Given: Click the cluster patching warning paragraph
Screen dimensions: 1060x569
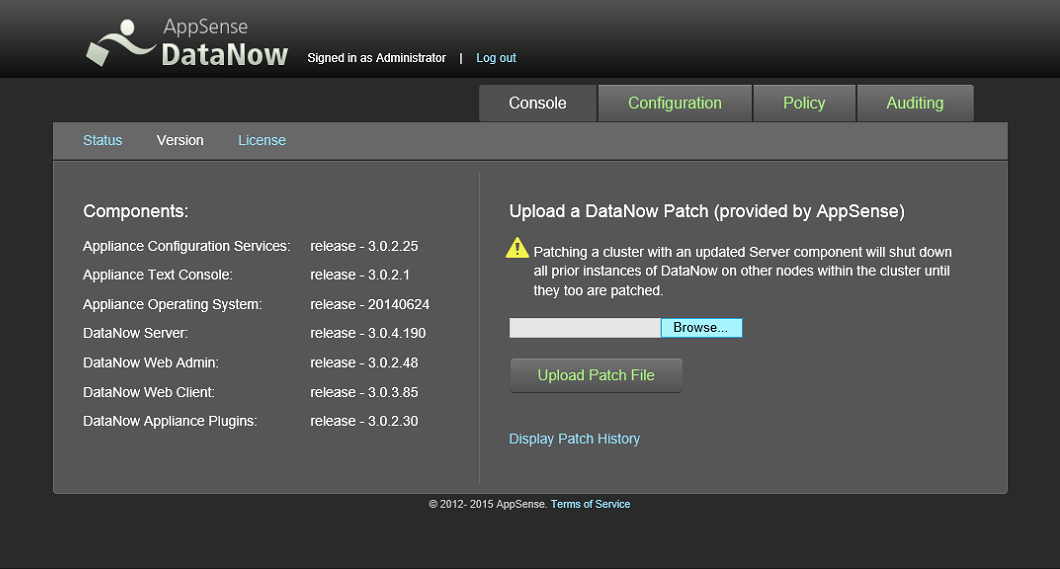Looking at the screenshot, I should (742, 271).
